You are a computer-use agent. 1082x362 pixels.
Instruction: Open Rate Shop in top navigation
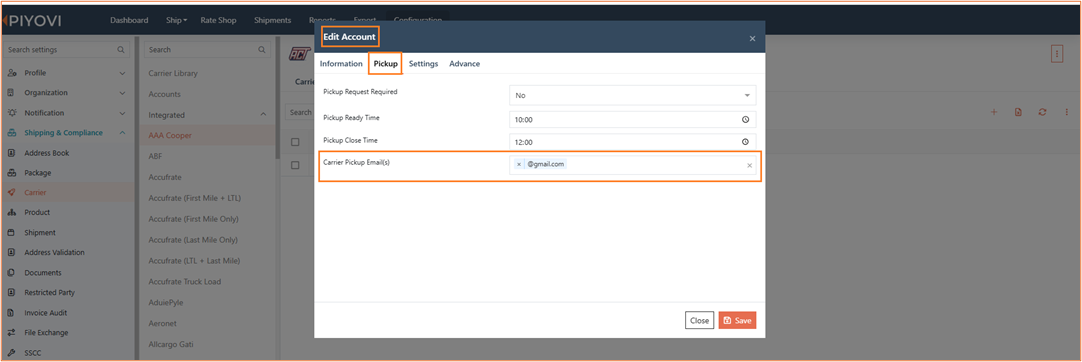click(218, 21)
